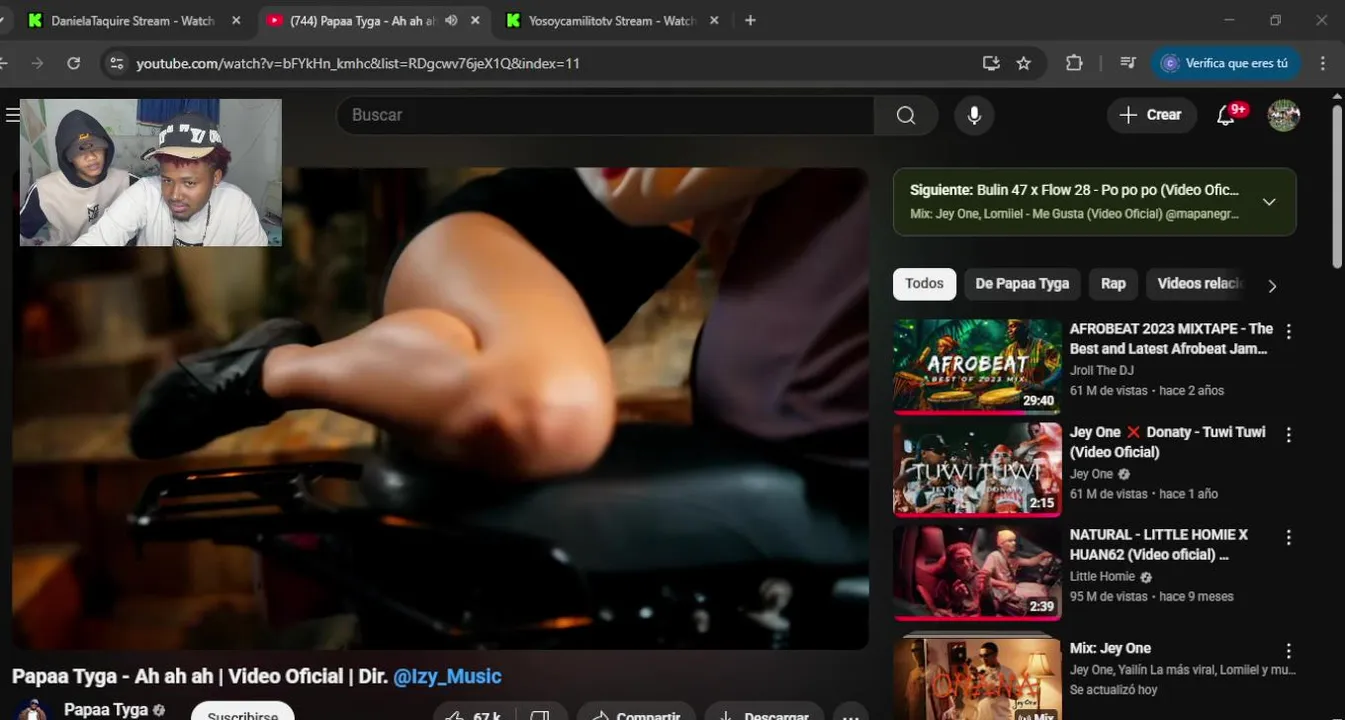Open a new browser tab
Screen dimensions: 1345x720
750,20
